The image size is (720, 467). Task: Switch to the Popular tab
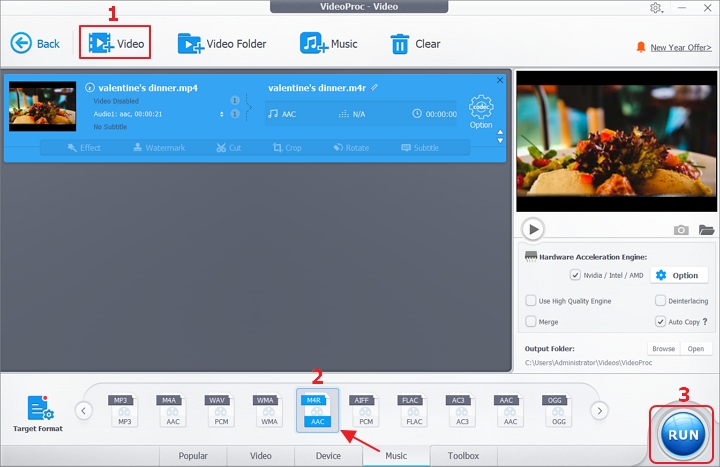(x=193, y=456)
